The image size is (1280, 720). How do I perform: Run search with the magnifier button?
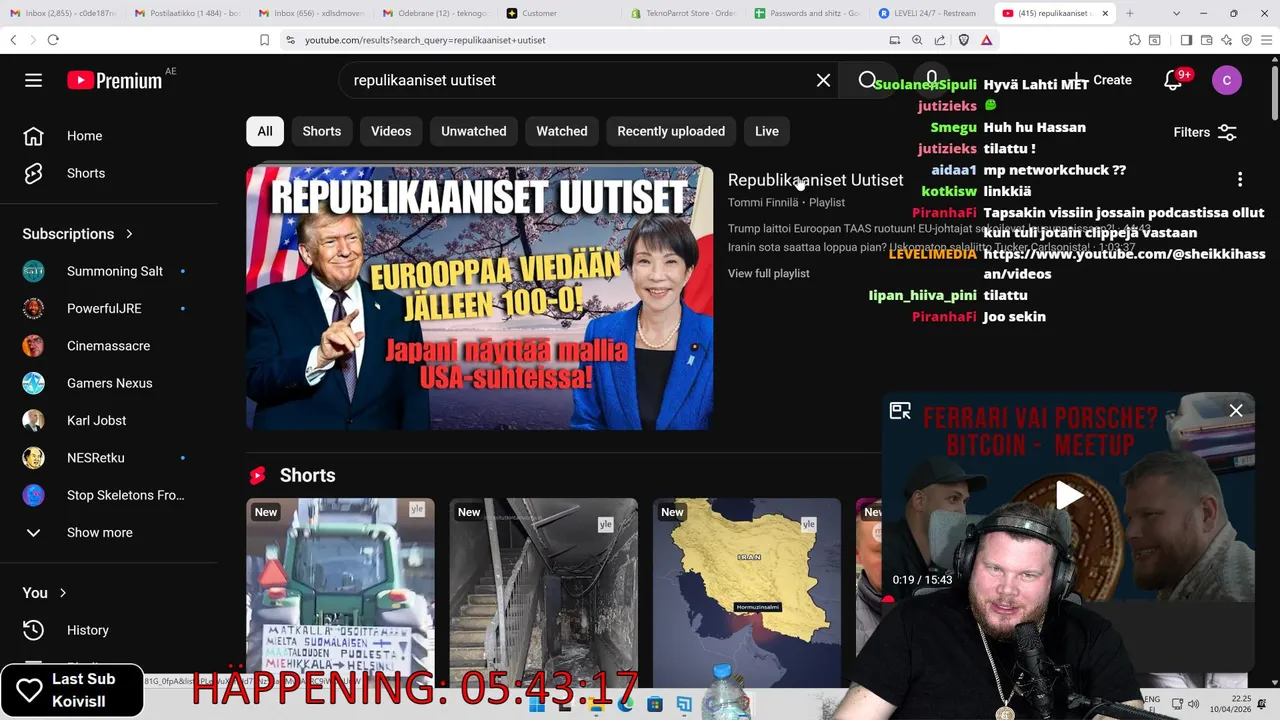(x=868, y=80)
